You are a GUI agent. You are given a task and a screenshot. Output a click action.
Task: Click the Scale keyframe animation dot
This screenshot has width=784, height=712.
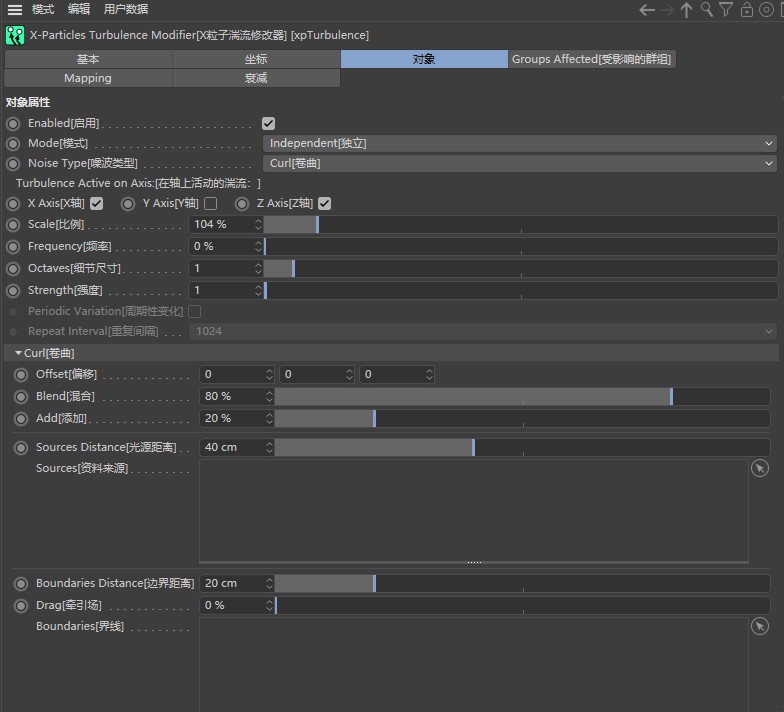tap(14, 224)
